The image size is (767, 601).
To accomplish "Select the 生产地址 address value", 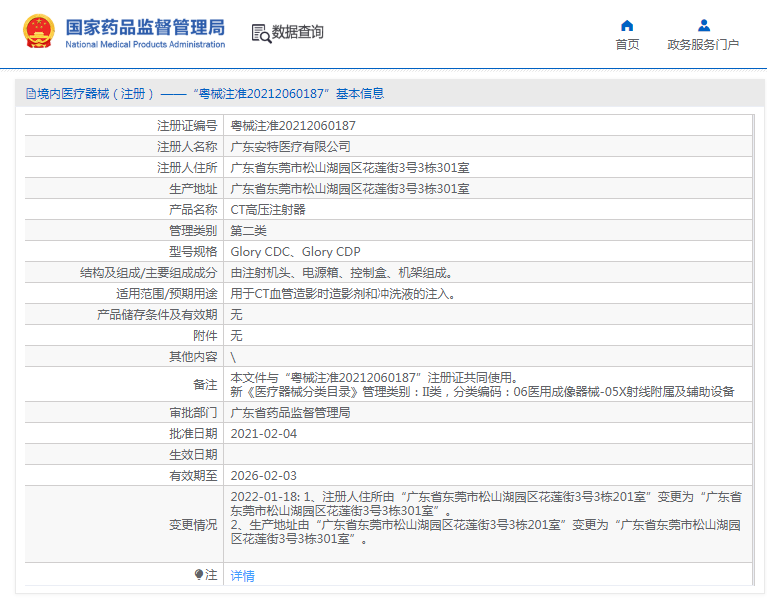I will click(x=350, y=189).
